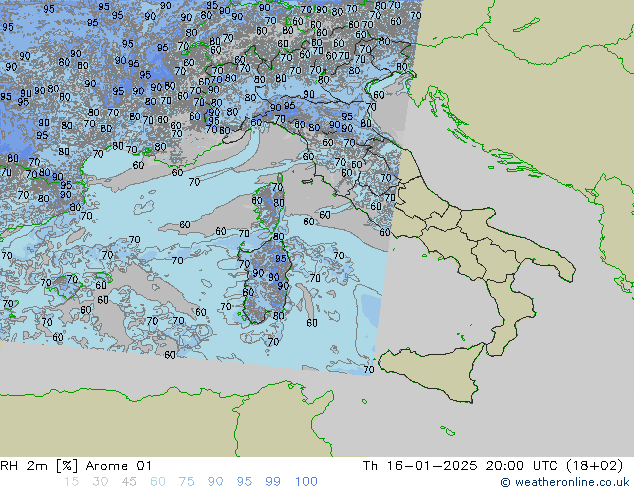
Task: Click legend value 15
Action: tap(71, 482)
